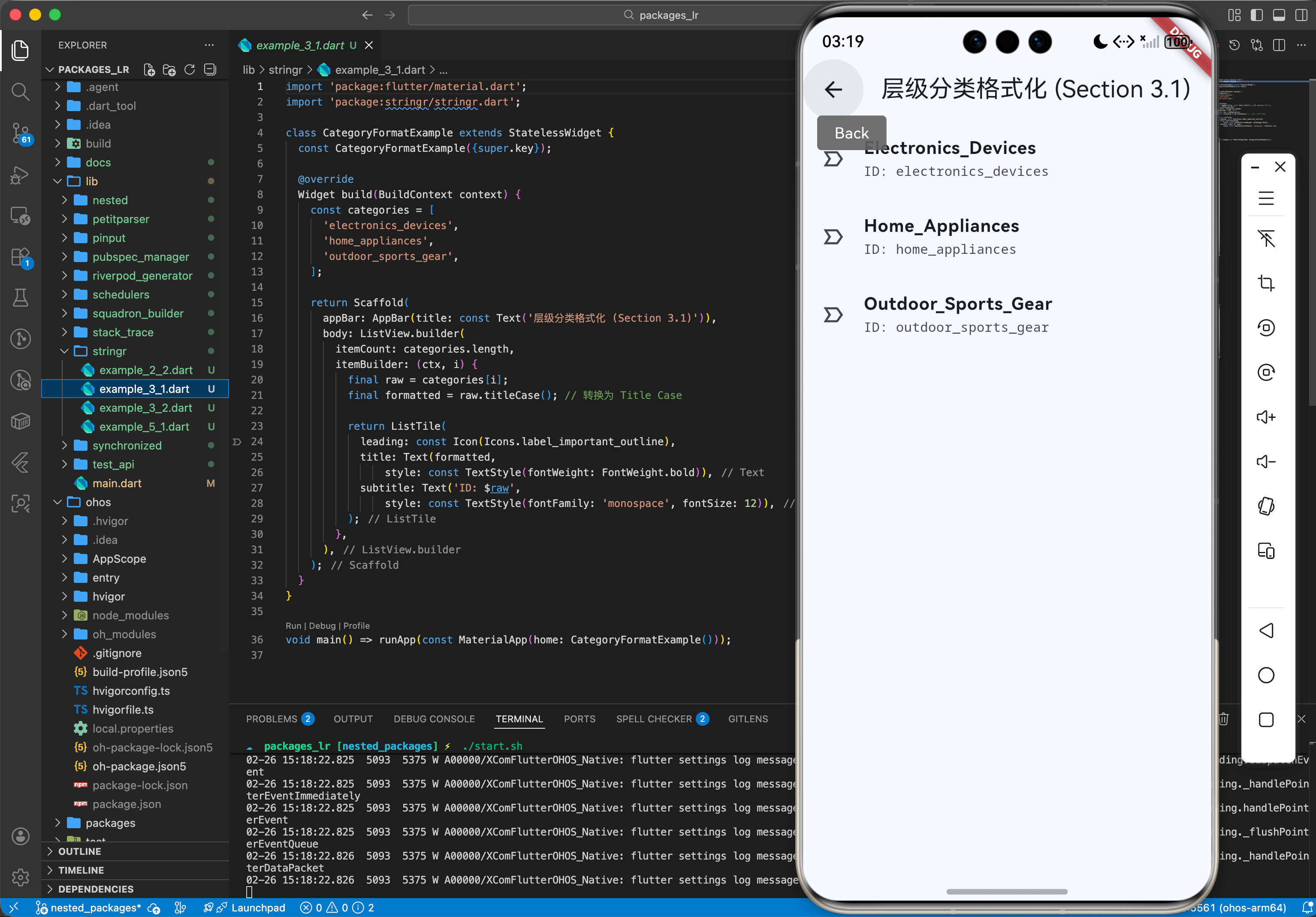Rotate the emulator device
The width and height of the screenshot is (1316, 917).
[x=1266, y=506]
